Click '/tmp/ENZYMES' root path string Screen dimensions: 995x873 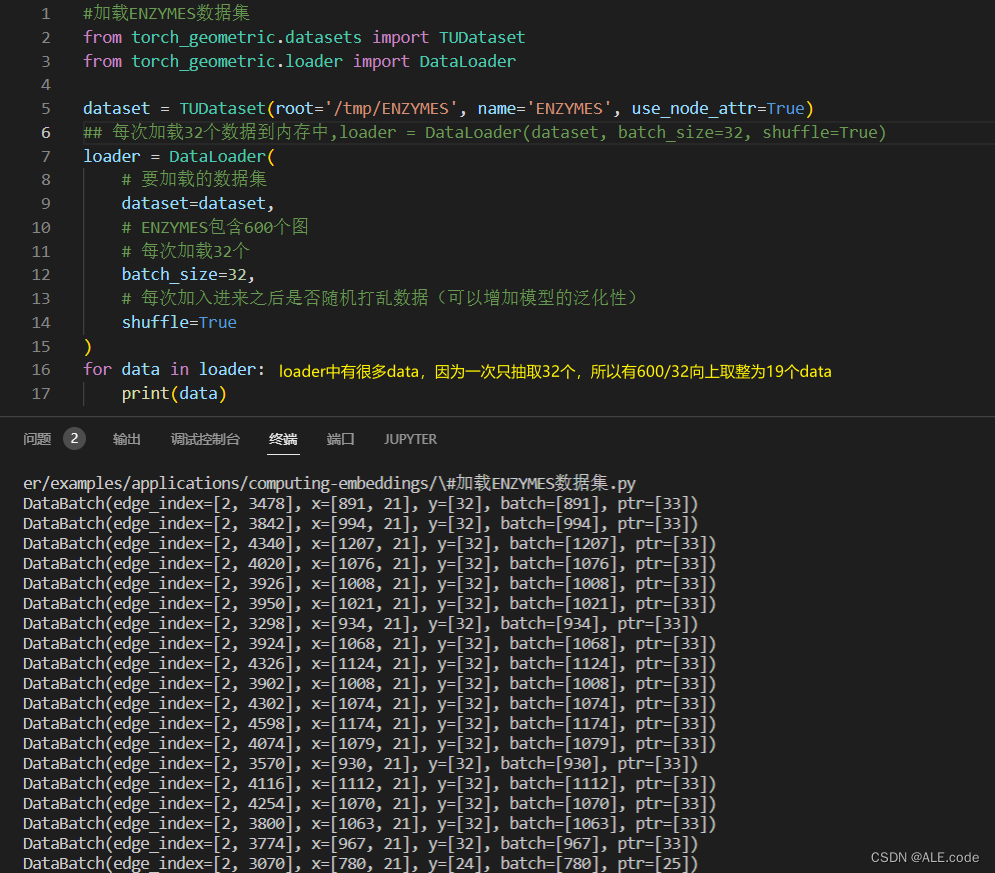[391, 108]
